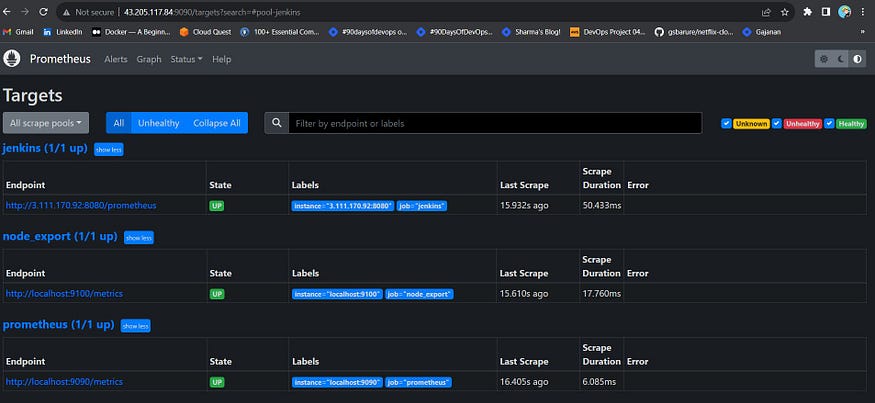Viewport: 875px width, 403px height.
Task: Open the Docker — A Beginn... bookmark
Action: click(x=131, y=32)
